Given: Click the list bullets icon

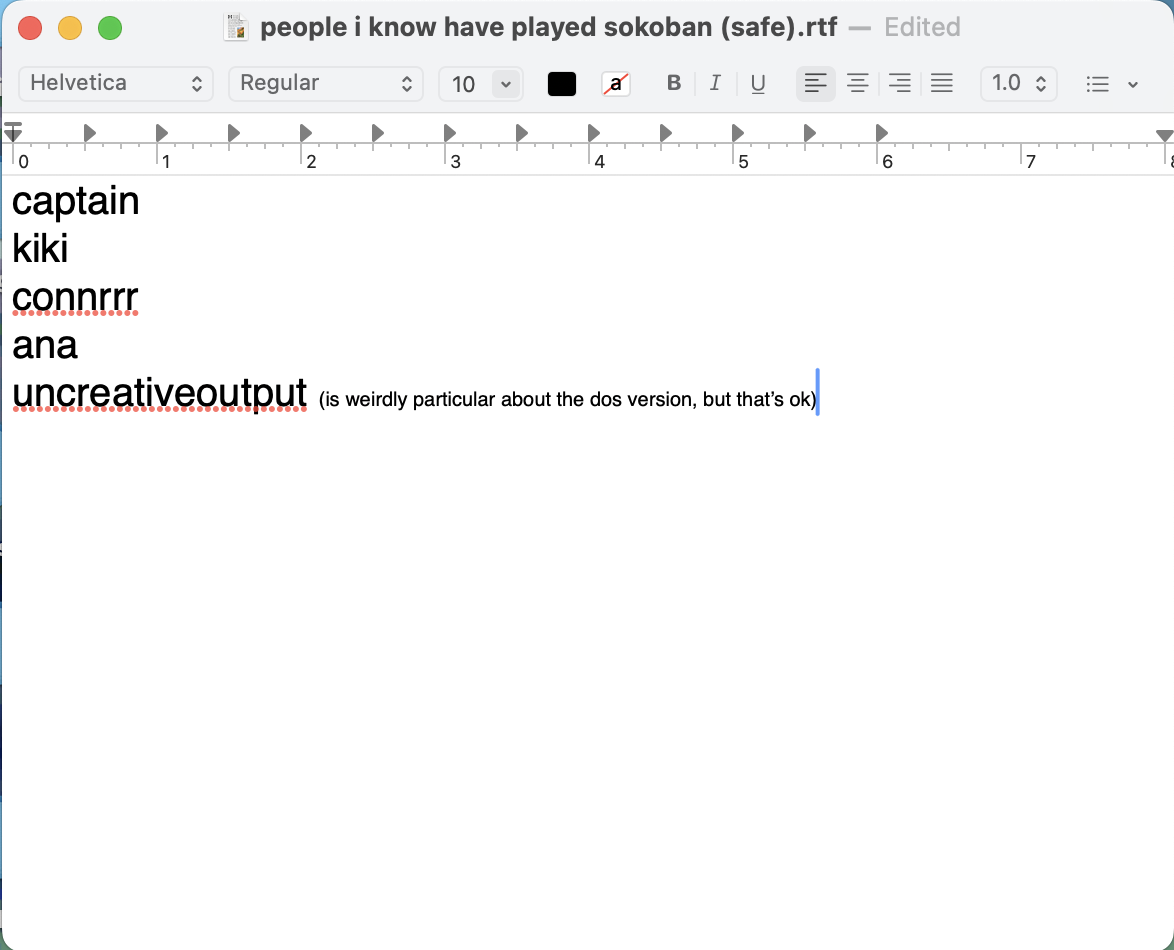Looking at the screenshot, I should point(1098,84).
